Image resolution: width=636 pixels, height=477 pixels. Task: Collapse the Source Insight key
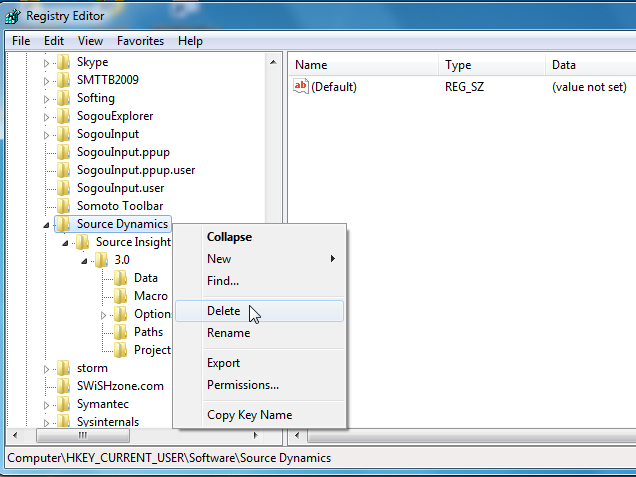[65, 243]
